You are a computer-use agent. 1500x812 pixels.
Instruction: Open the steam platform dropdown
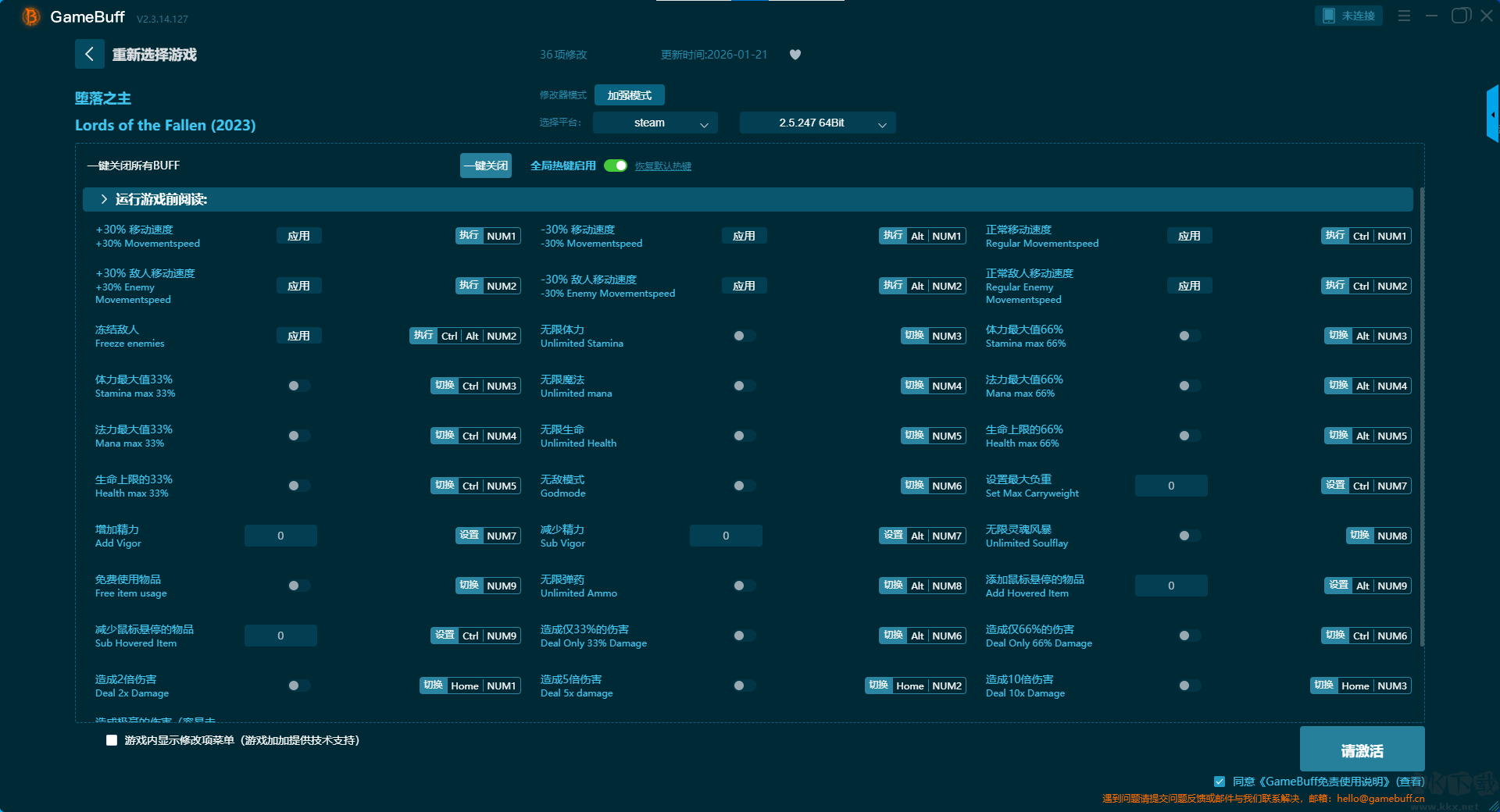(x=655, y=123)
